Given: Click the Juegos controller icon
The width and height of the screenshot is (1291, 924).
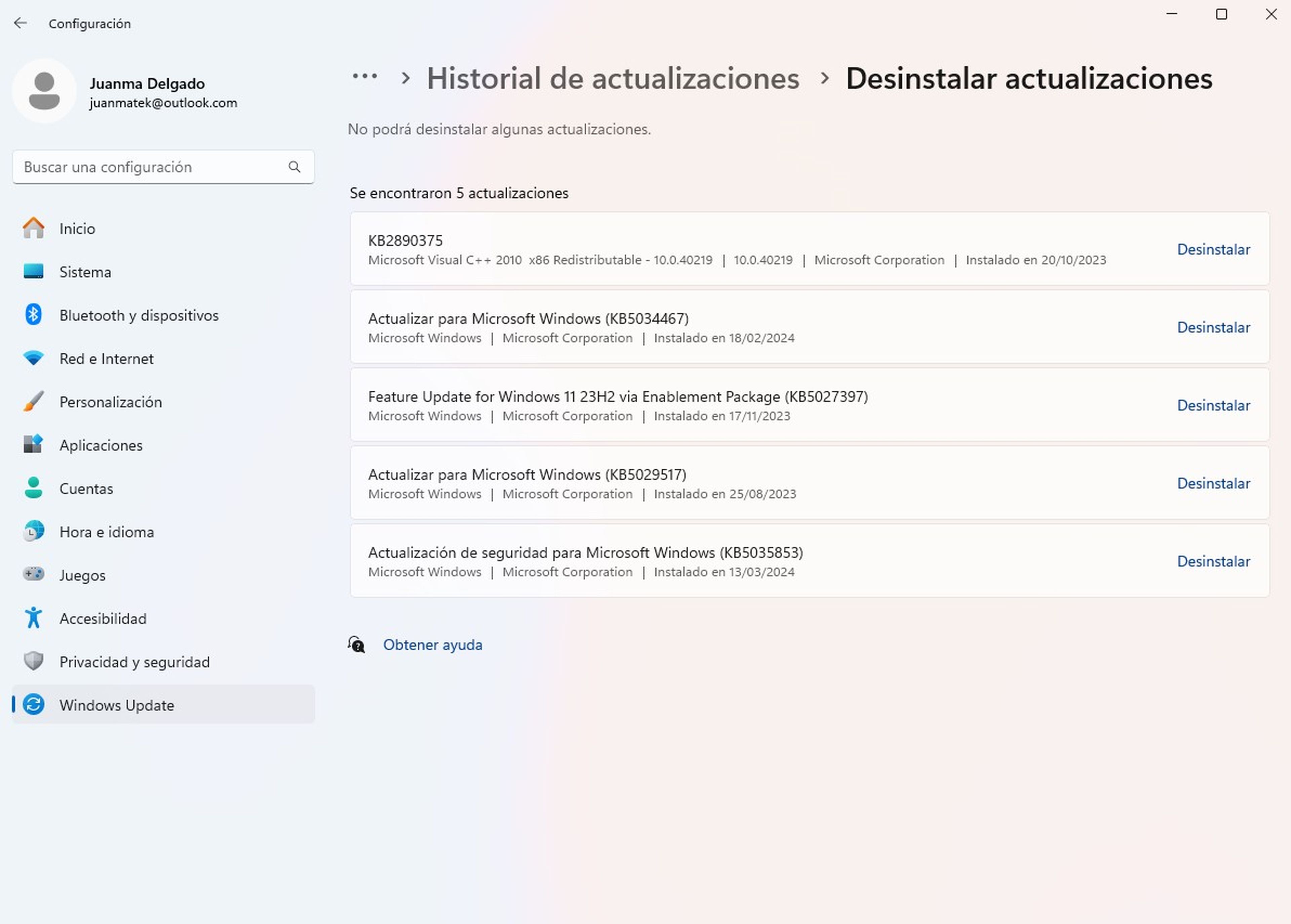Looking at the screenshot, I should pyautogui.click(x=34, y=574).
